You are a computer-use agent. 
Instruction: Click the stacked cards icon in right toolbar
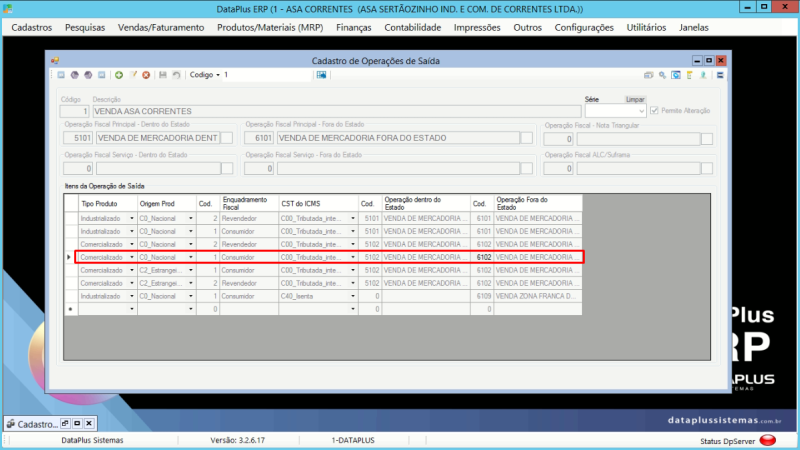648,75
